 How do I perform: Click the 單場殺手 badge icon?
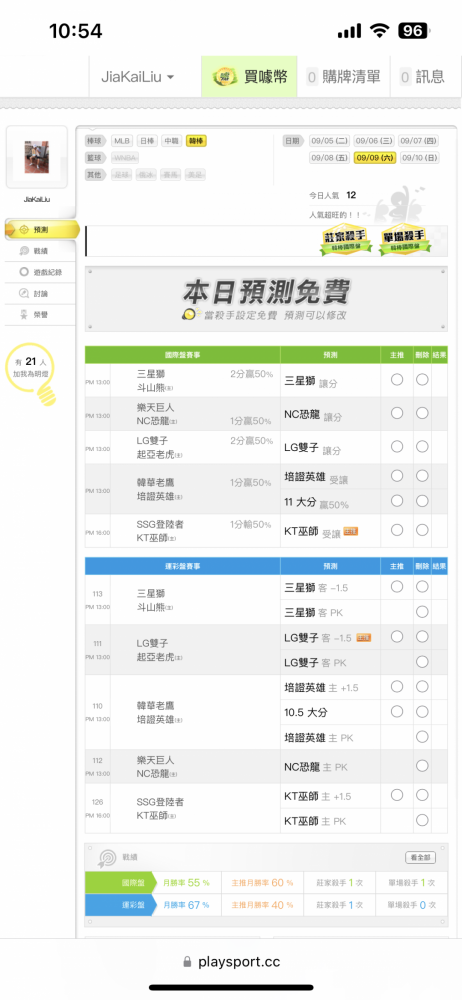click(x=405, y=240)
